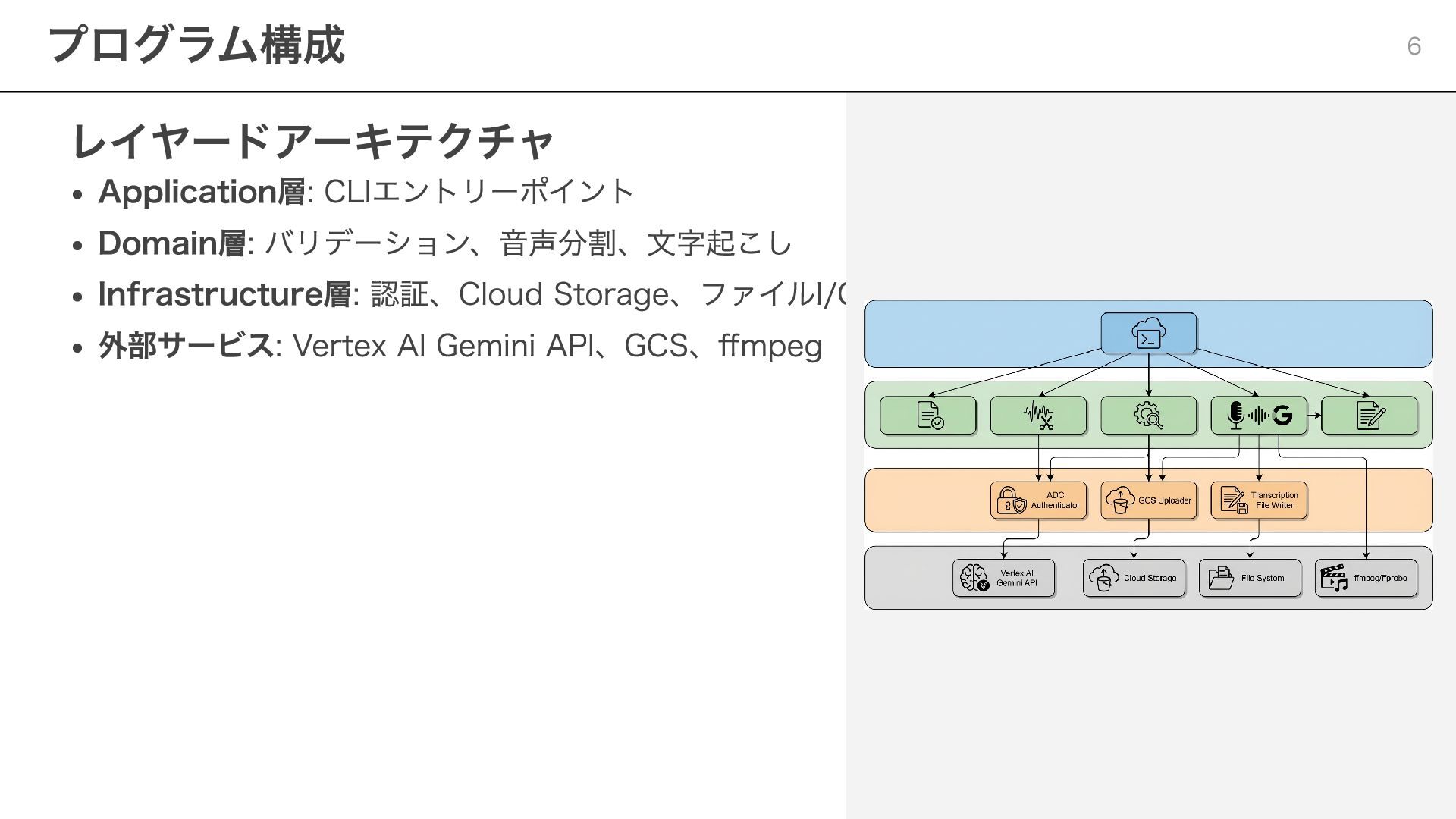Image resolution: width=1456 pixels, height=819 pixels.
Task: Click the document checkmark validation icon
Action: [x=930, y=416]
